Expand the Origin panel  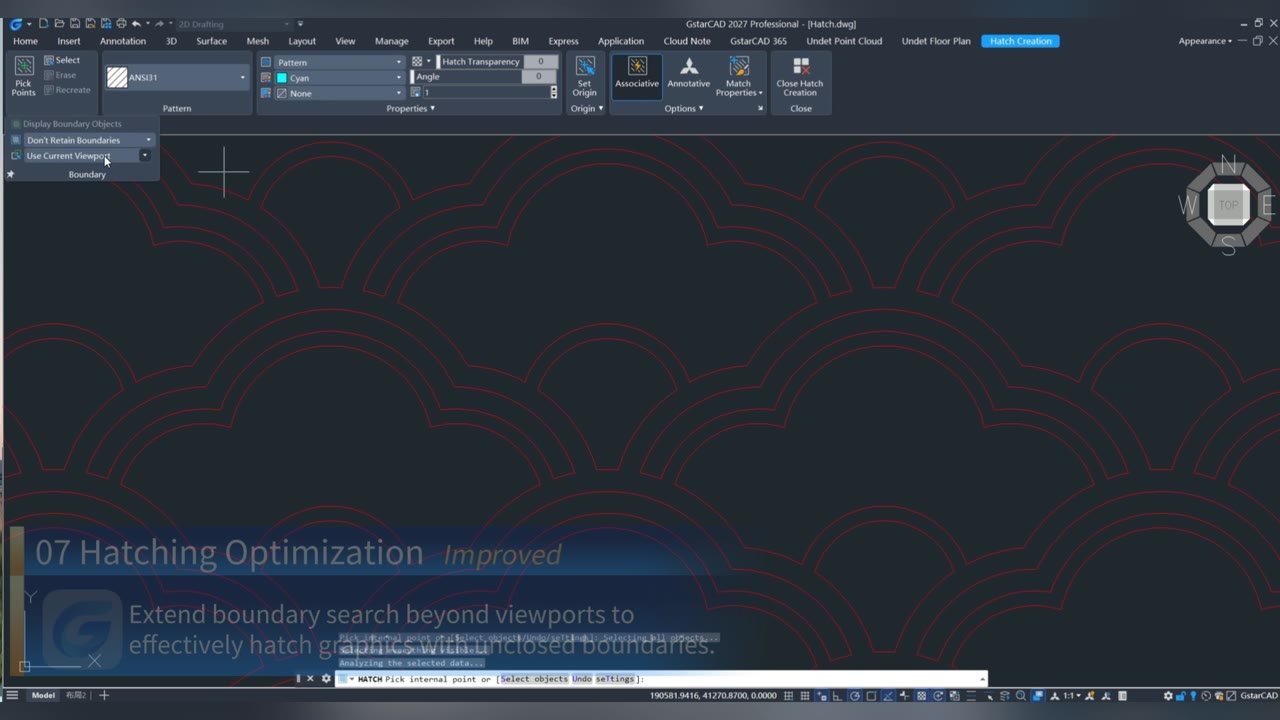(x=586, y=108)
